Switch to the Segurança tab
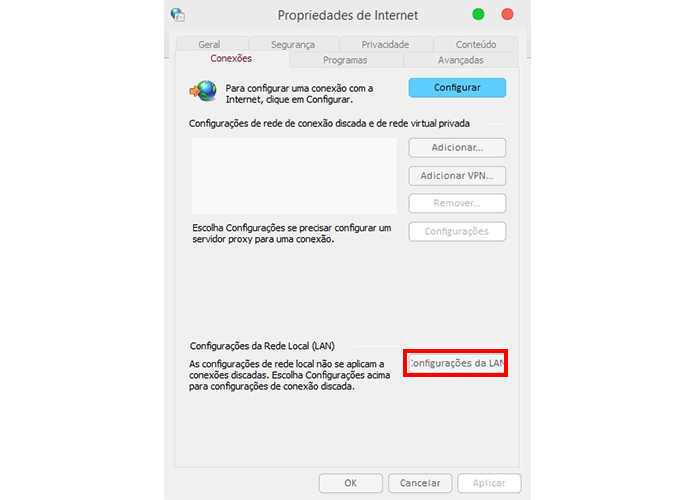This screenshot has height=500, width=695. [293, 44]
